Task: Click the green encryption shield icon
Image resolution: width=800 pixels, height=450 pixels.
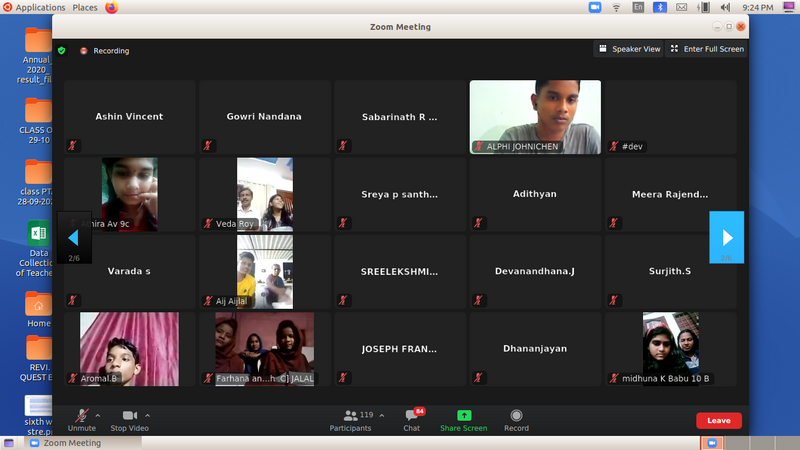Action: click(x=61, y=50)
